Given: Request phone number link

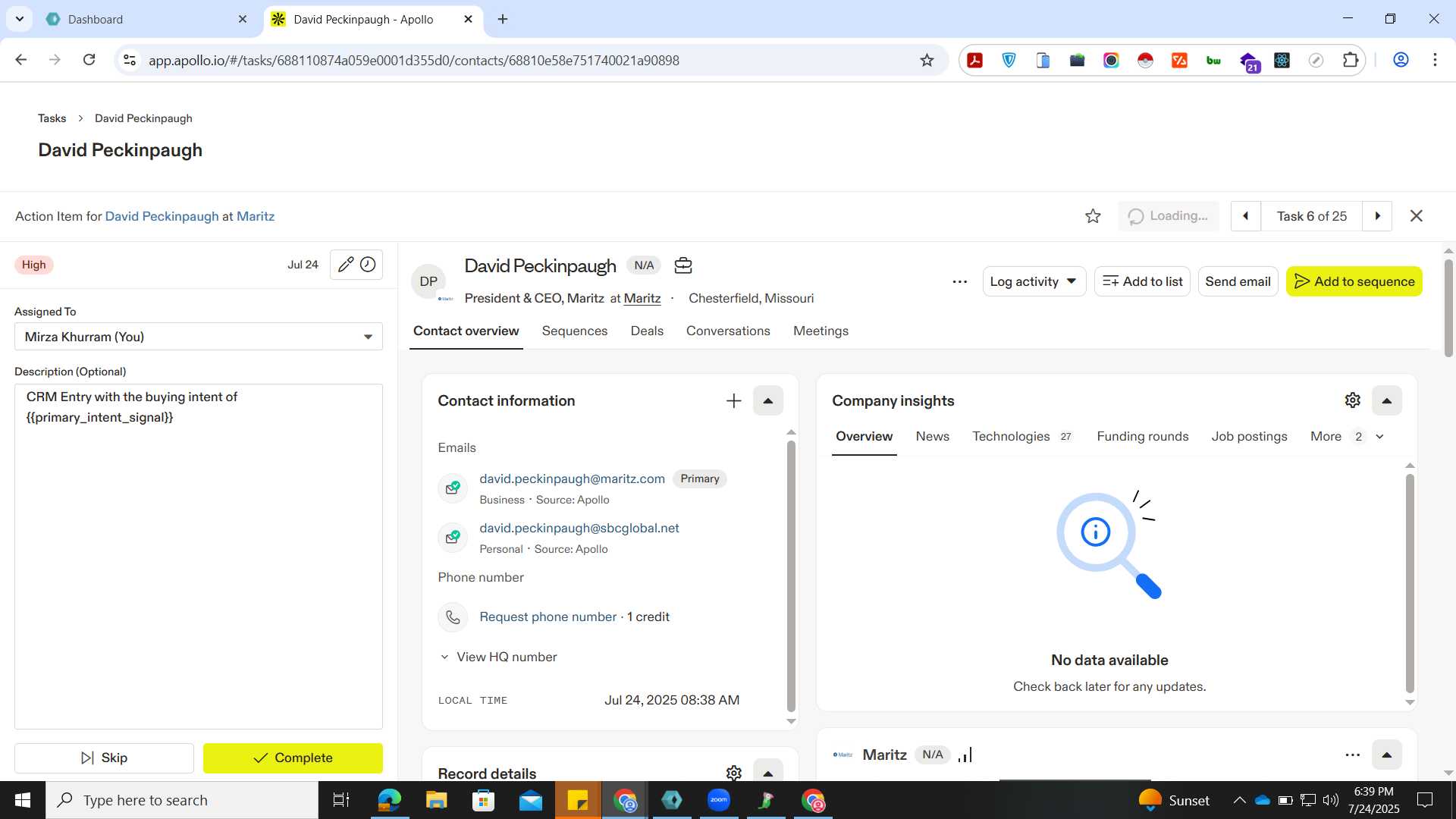Looking at the screenshot, I should pyautogui.click(x=548, y=617).
